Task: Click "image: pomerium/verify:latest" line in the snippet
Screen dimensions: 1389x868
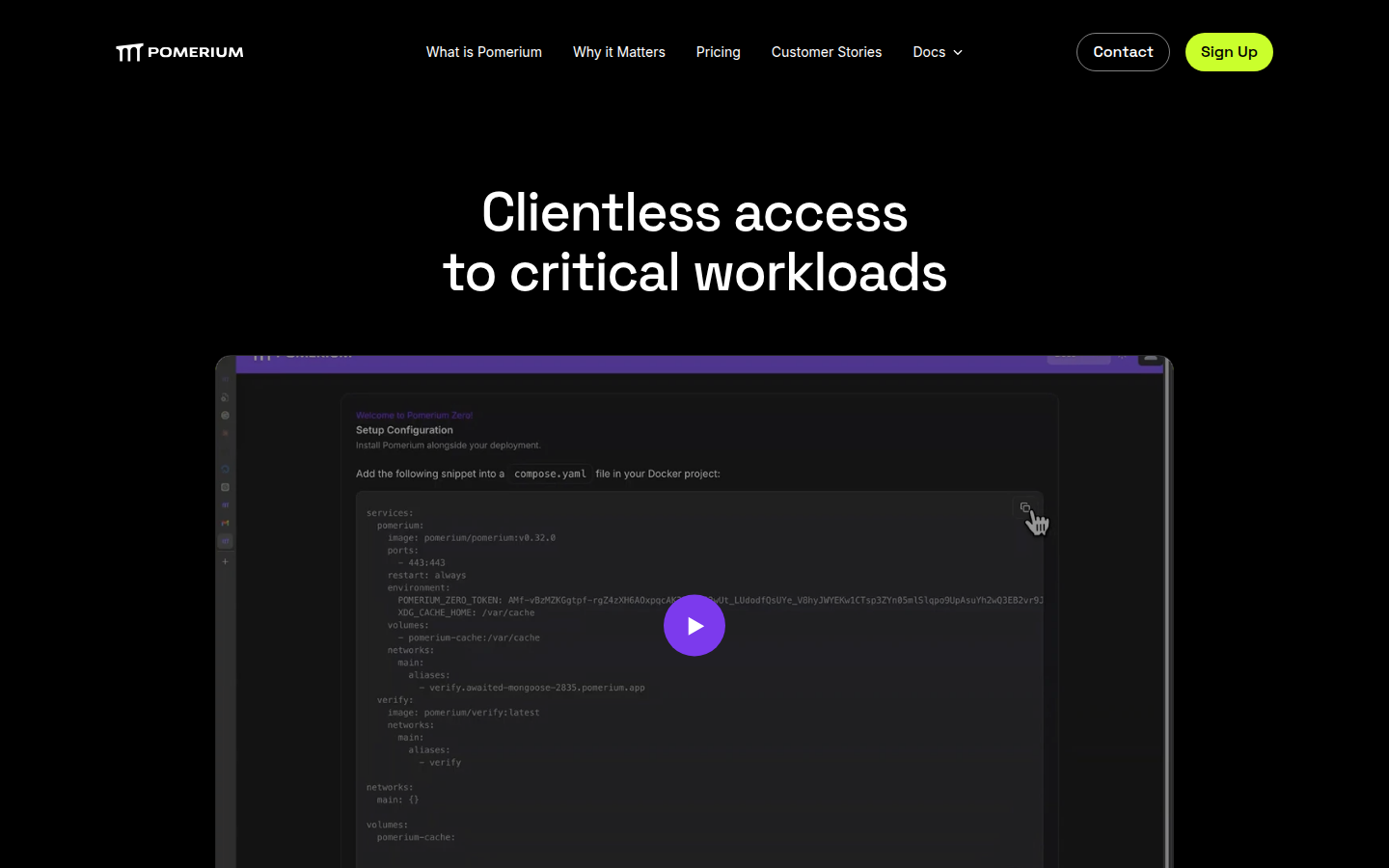Action: click(x=464, y=713)
